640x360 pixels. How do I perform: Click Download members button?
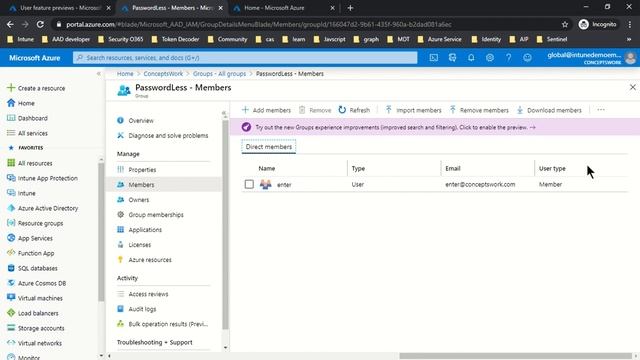point(549,110)
